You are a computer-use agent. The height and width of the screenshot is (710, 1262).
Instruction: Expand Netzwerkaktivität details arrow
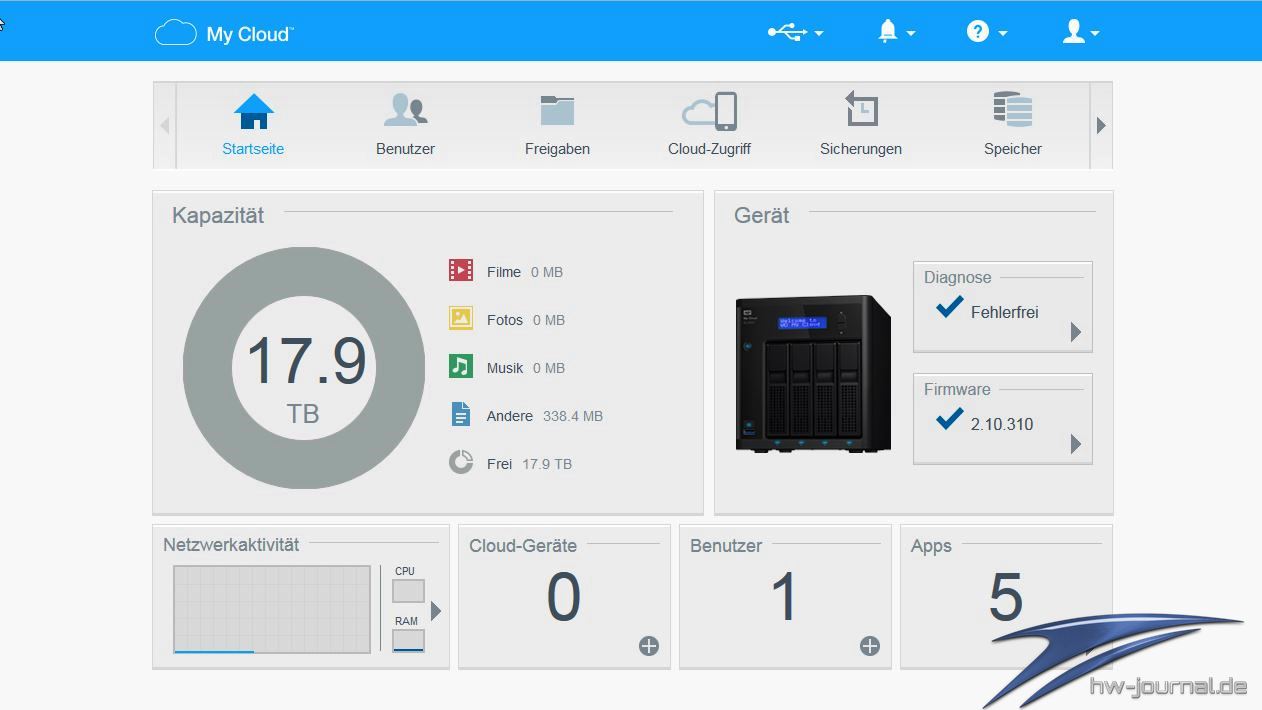(436, 610)
